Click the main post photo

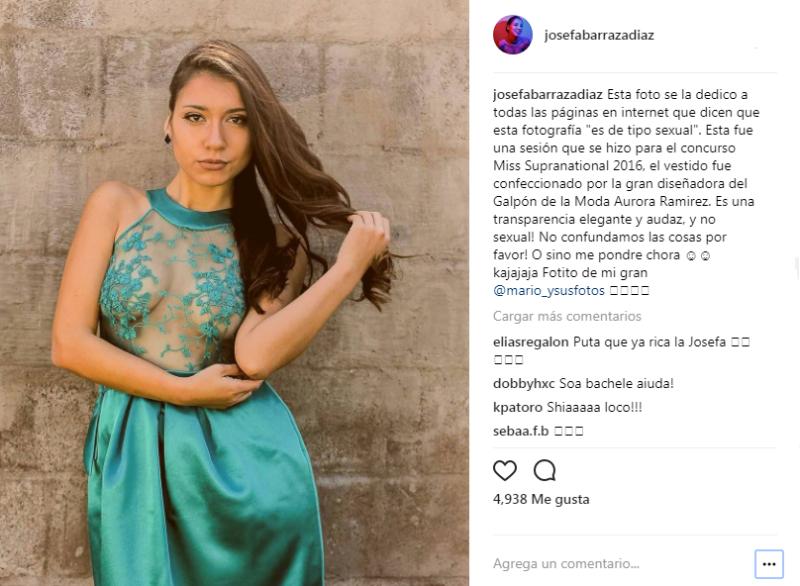[234, 293]
